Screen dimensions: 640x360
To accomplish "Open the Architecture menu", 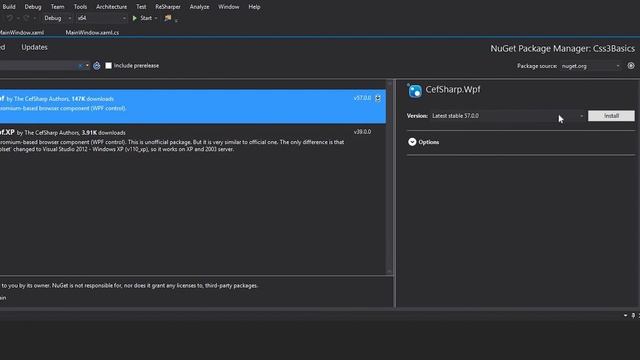I will [111, 7].
